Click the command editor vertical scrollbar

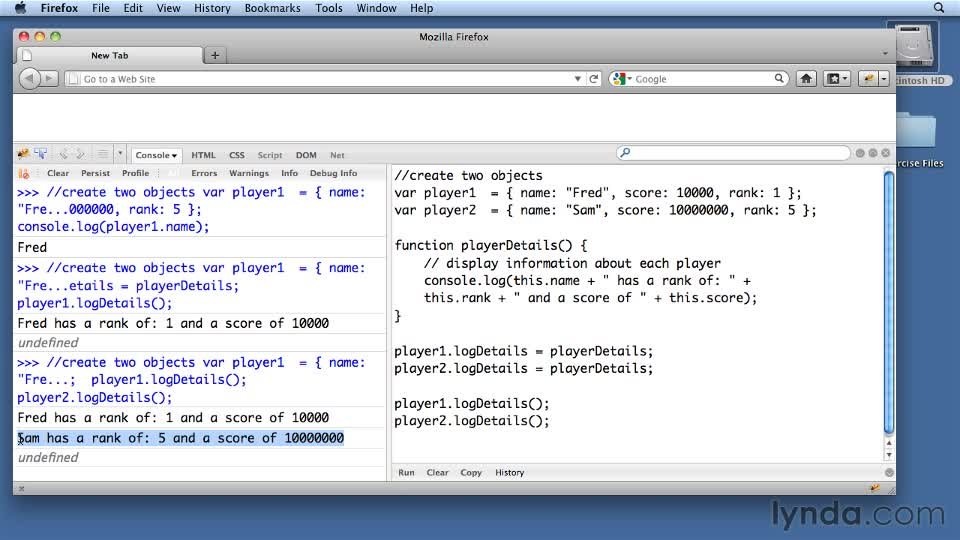click(x=889, y=302)
